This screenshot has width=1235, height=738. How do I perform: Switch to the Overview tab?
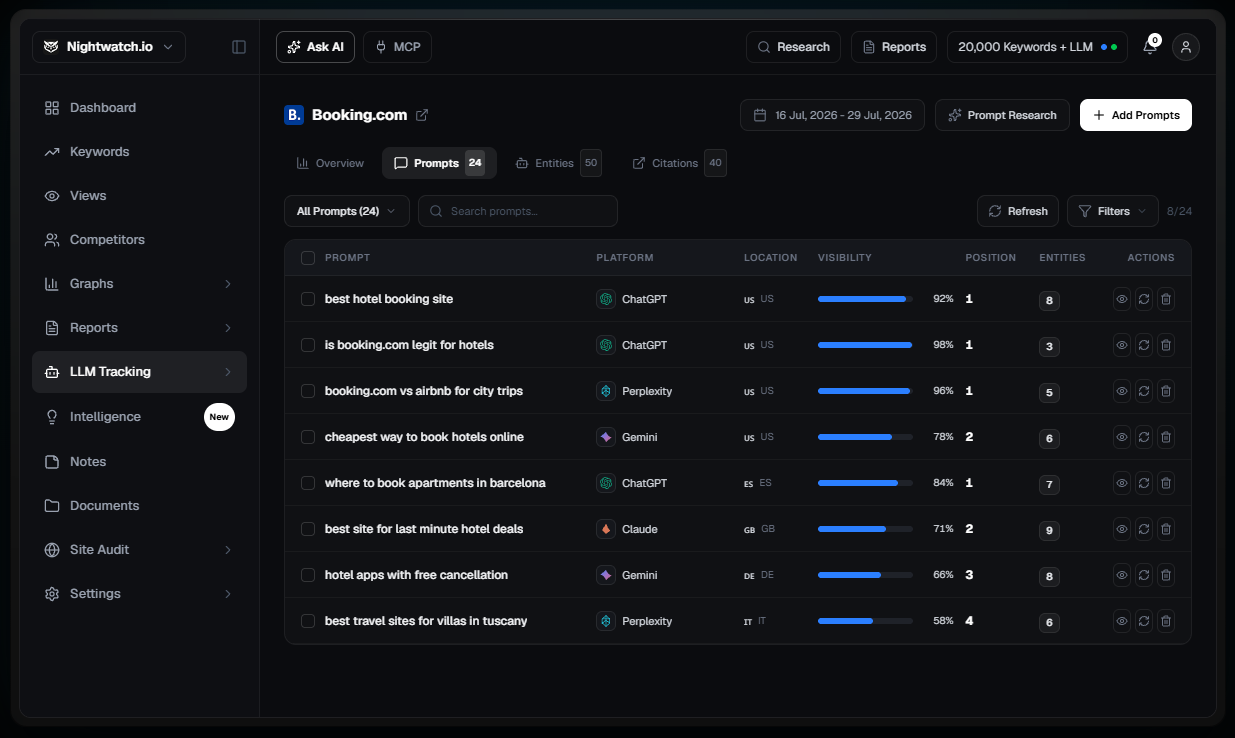pyautogui.click(x=330, y=163)
